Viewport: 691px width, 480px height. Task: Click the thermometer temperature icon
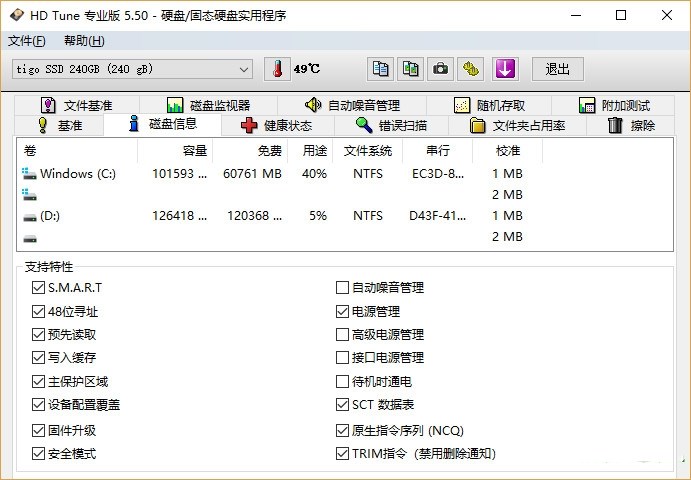pyautogui.click(x=277, y=69)
